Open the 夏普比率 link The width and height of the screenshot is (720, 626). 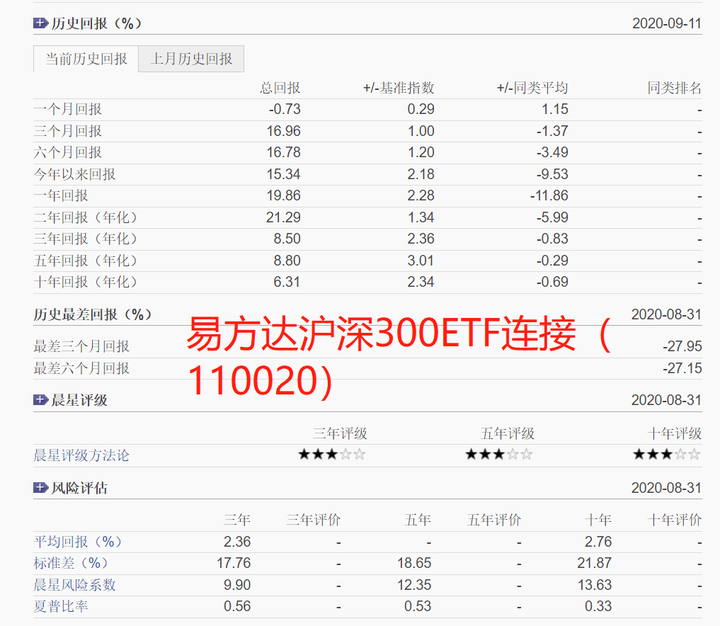61,606
